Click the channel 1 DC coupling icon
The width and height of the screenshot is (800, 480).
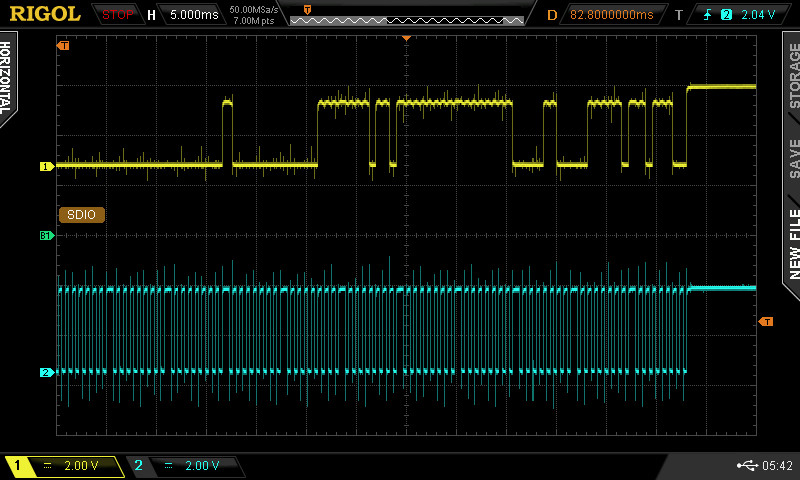pyautogui.click(x=47, y=466)
